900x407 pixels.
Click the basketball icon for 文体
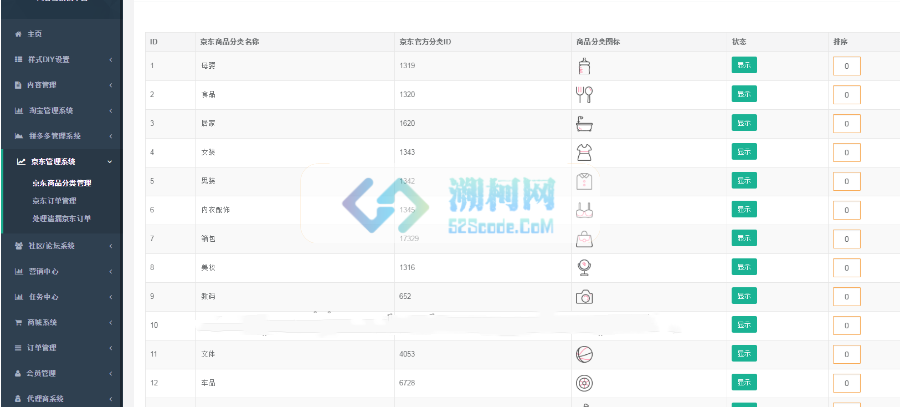coord(584,354)
